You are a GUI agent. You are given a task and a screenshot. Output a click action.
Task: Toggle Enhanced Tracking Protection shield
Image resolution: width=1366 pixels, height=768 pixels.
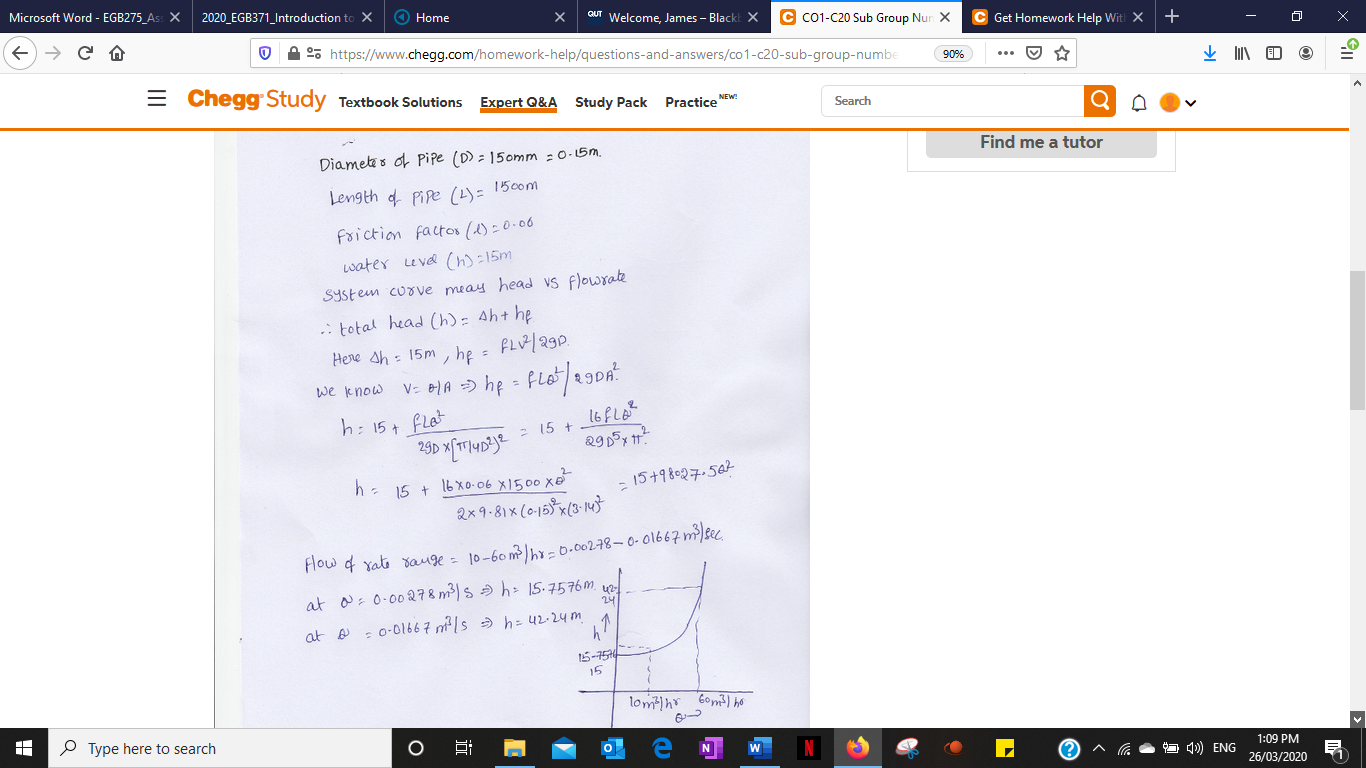click(264, 54)
